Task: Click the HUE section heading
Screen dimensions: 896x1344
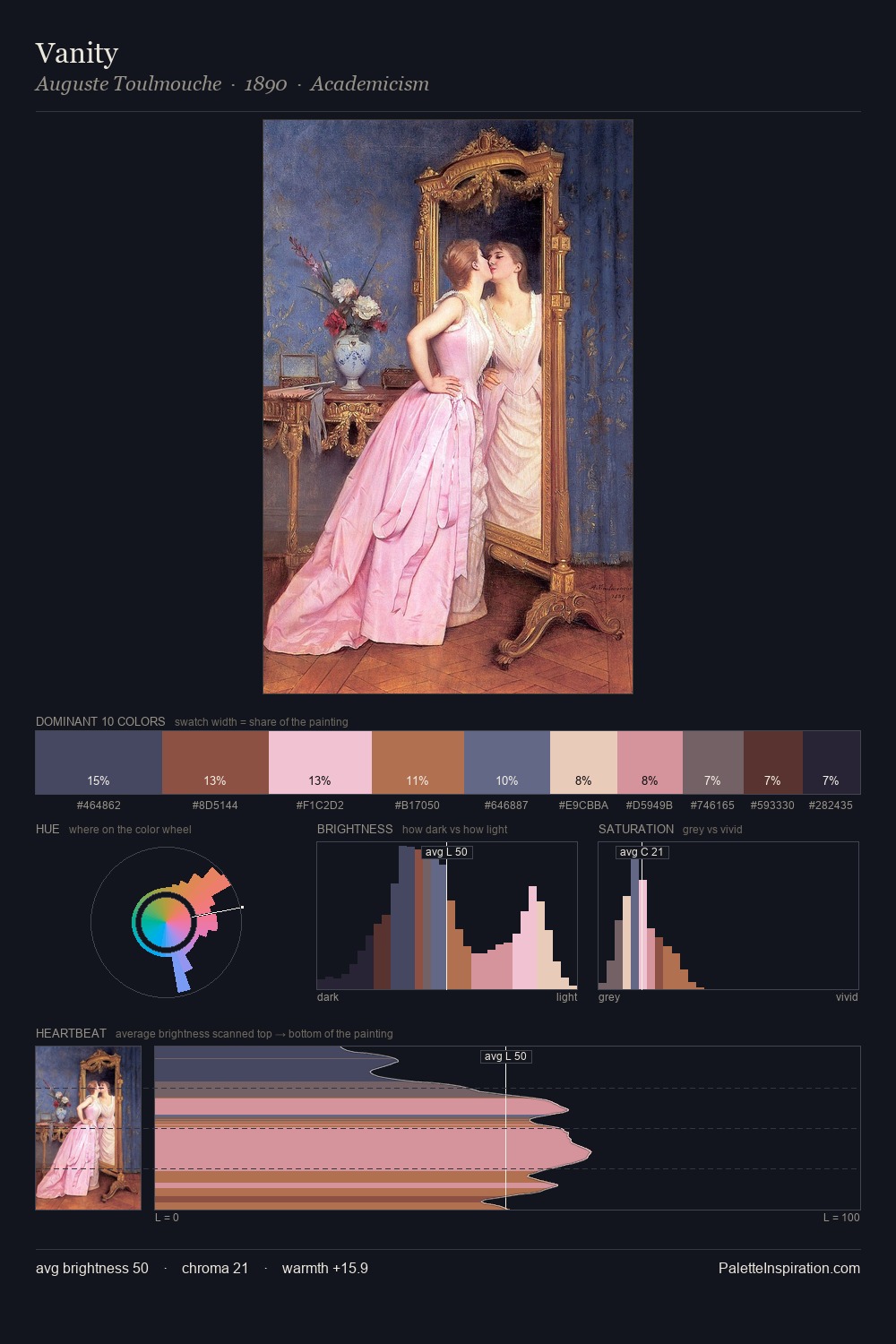Action: tap(47, 829)
